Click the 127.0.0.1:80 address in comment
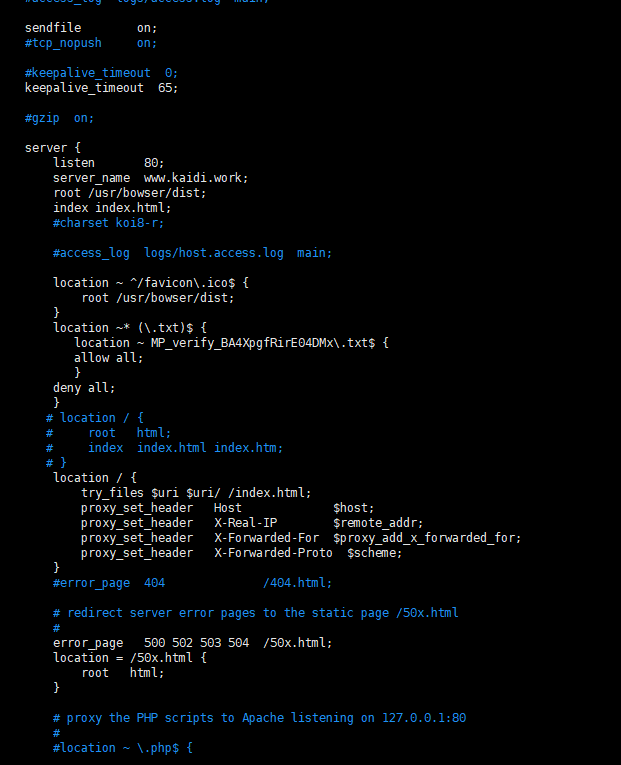This screenshot has width=621, height=765. (x=424, y=718)
